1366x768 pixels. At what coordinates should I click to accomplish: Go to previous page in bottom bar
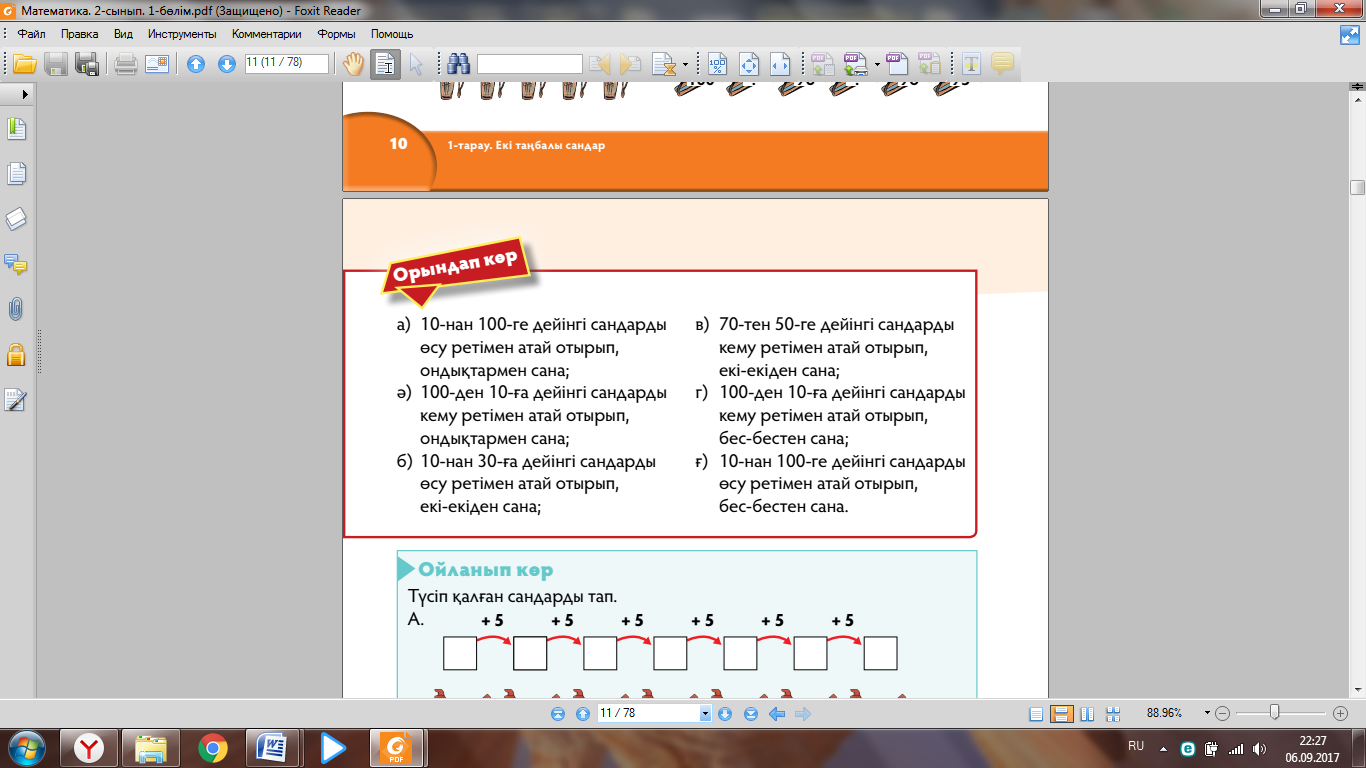583,714
